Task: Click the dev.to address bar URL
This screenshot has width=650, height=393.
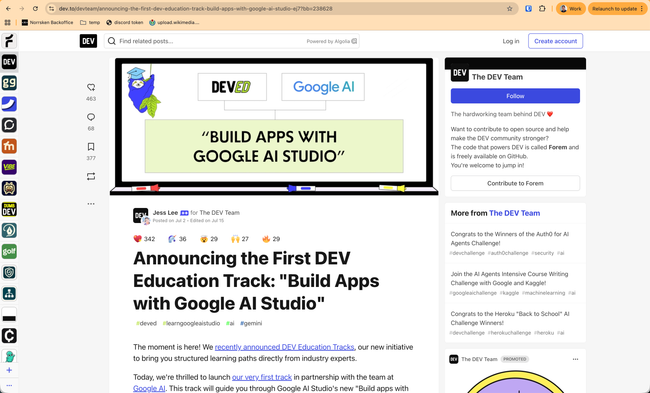Action: [195, 8]
